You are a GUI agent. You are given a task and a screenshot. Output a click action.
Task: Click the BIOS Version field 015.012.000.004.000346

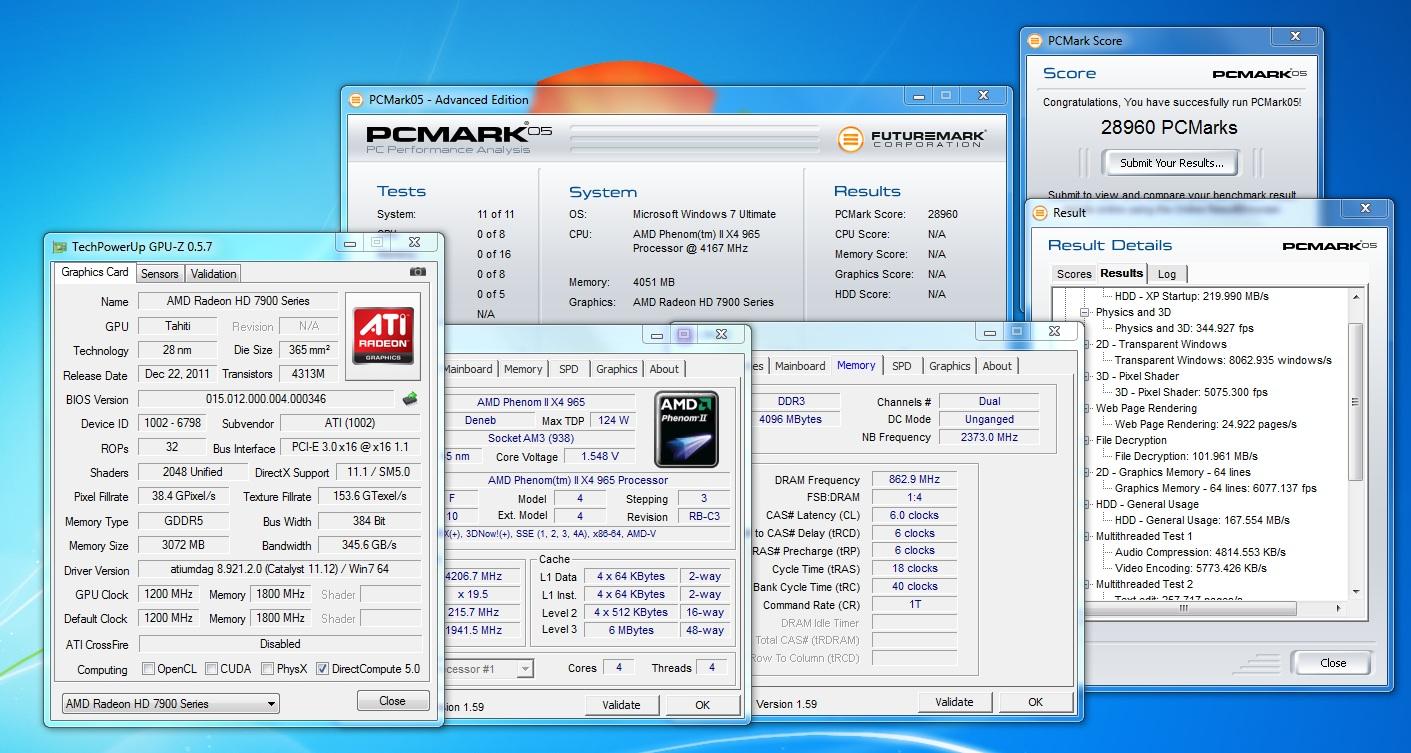tap(267, 399)
